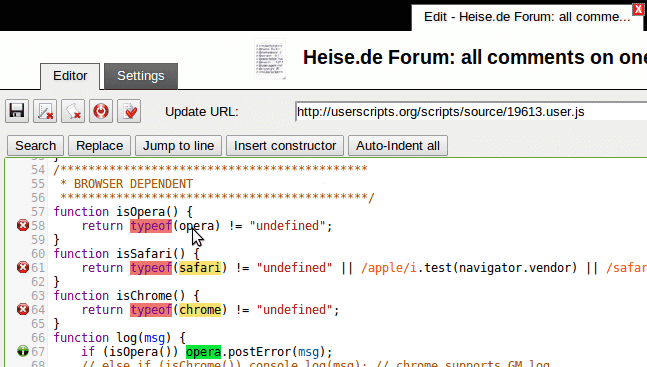
Task: Click the highlighted opera word on line 67
Action: click(x=203, y=352)
